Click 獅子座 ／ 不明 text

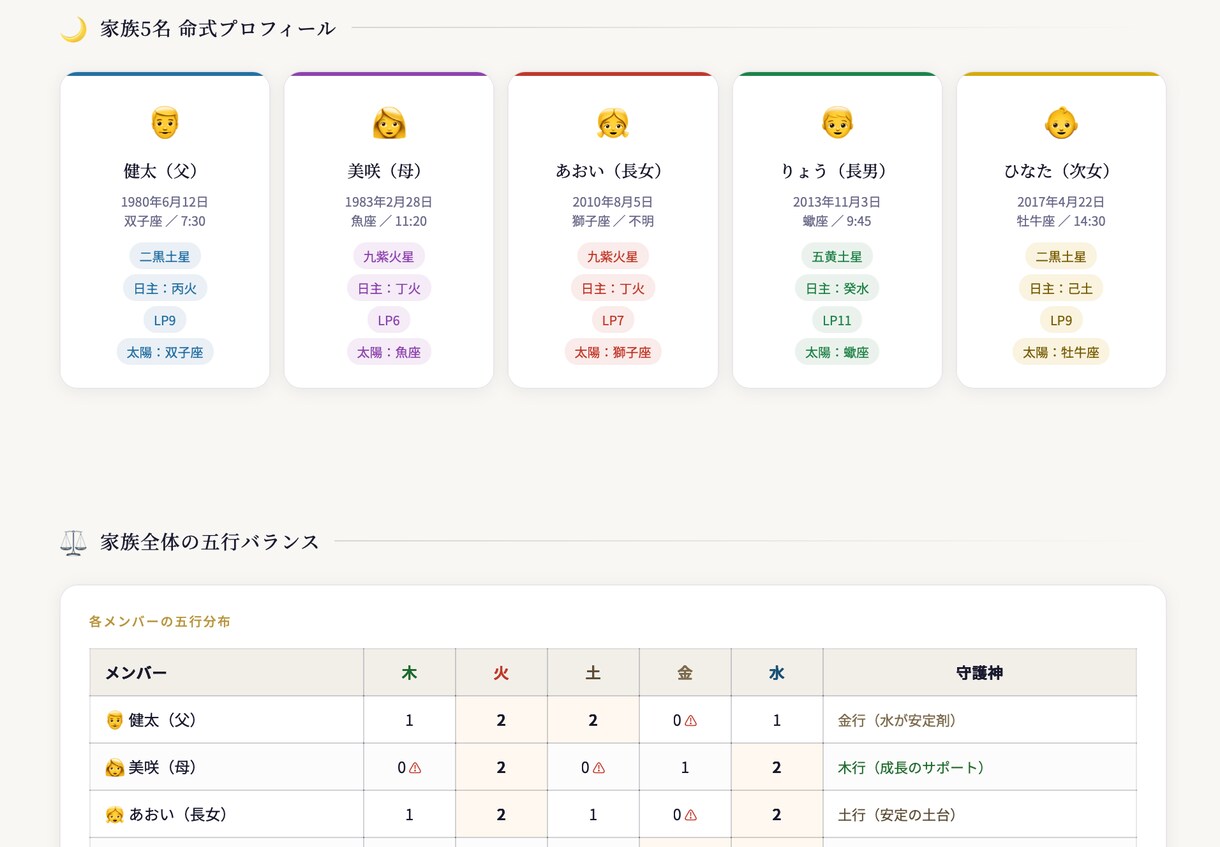coord(613,221)
